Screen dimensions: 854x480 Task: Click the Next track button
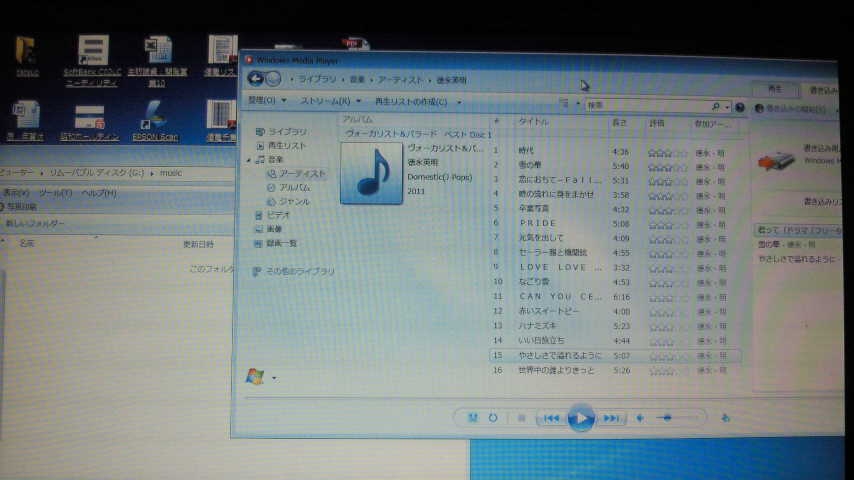pyautogui.click(x=611, y=418)
